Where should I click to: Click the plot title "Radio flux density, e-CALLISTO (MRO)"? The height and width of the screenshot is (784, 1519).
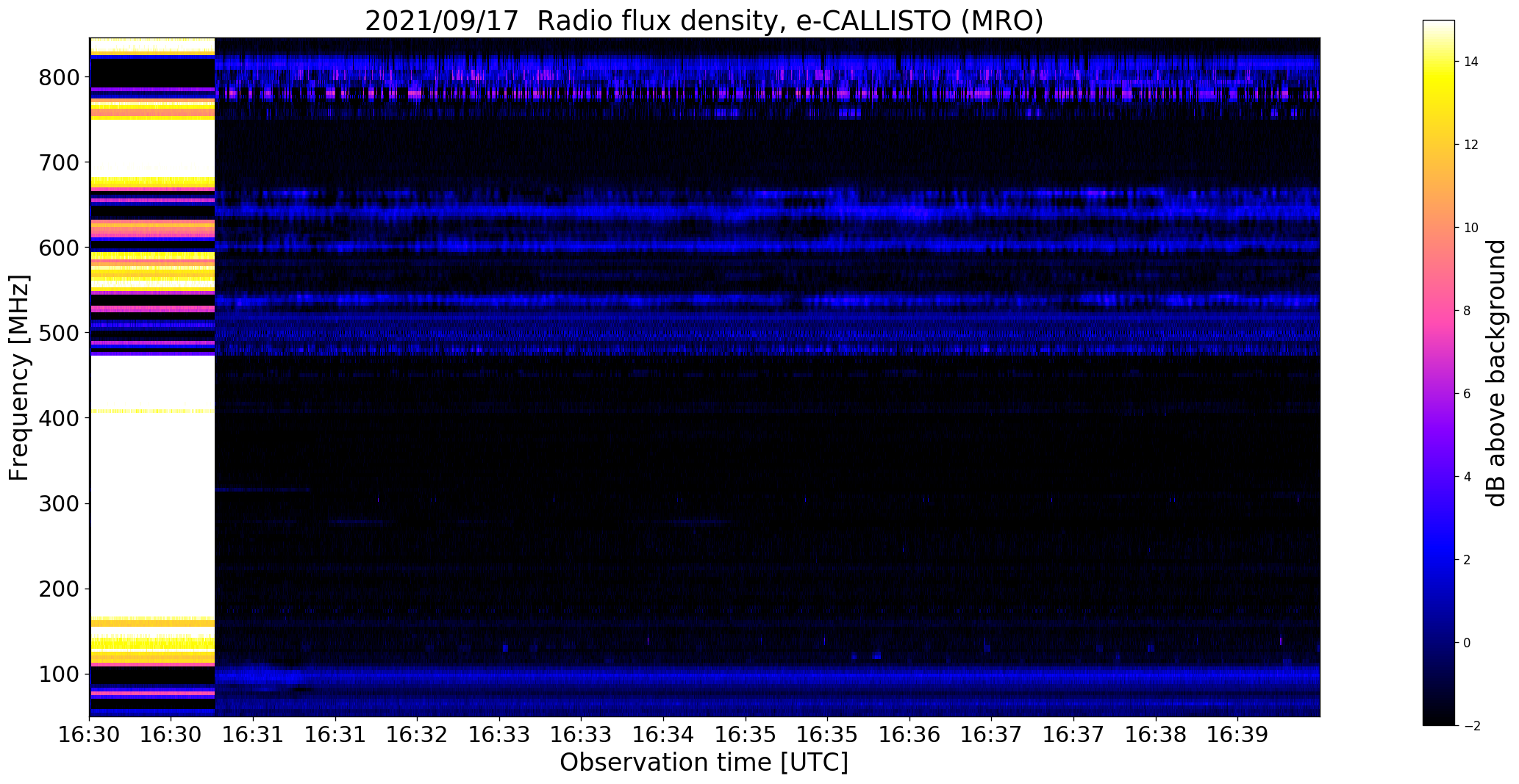790,21
